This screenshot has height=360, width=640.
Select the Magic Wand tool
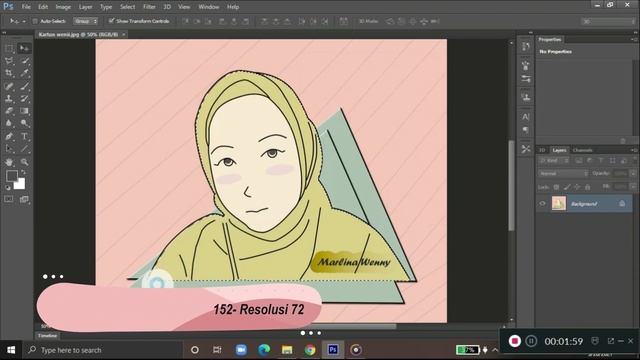[x=24, y=61]
